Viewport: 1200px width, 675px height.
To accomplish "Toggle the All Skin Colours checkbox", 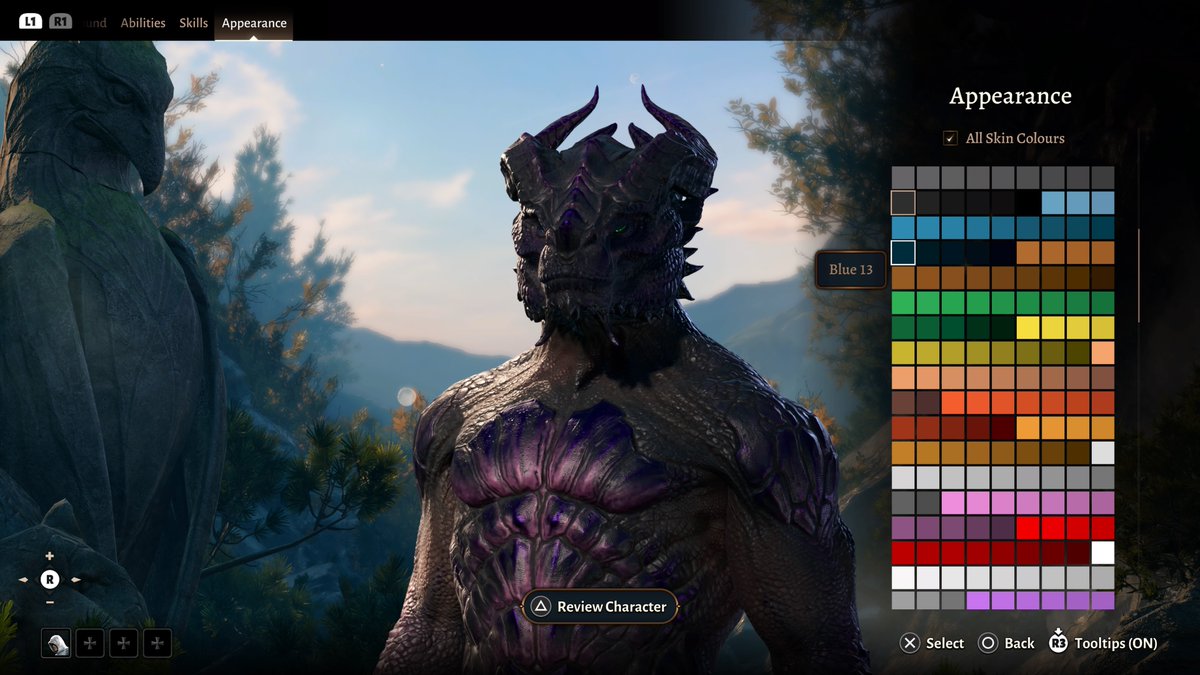I will pos(951,138).
